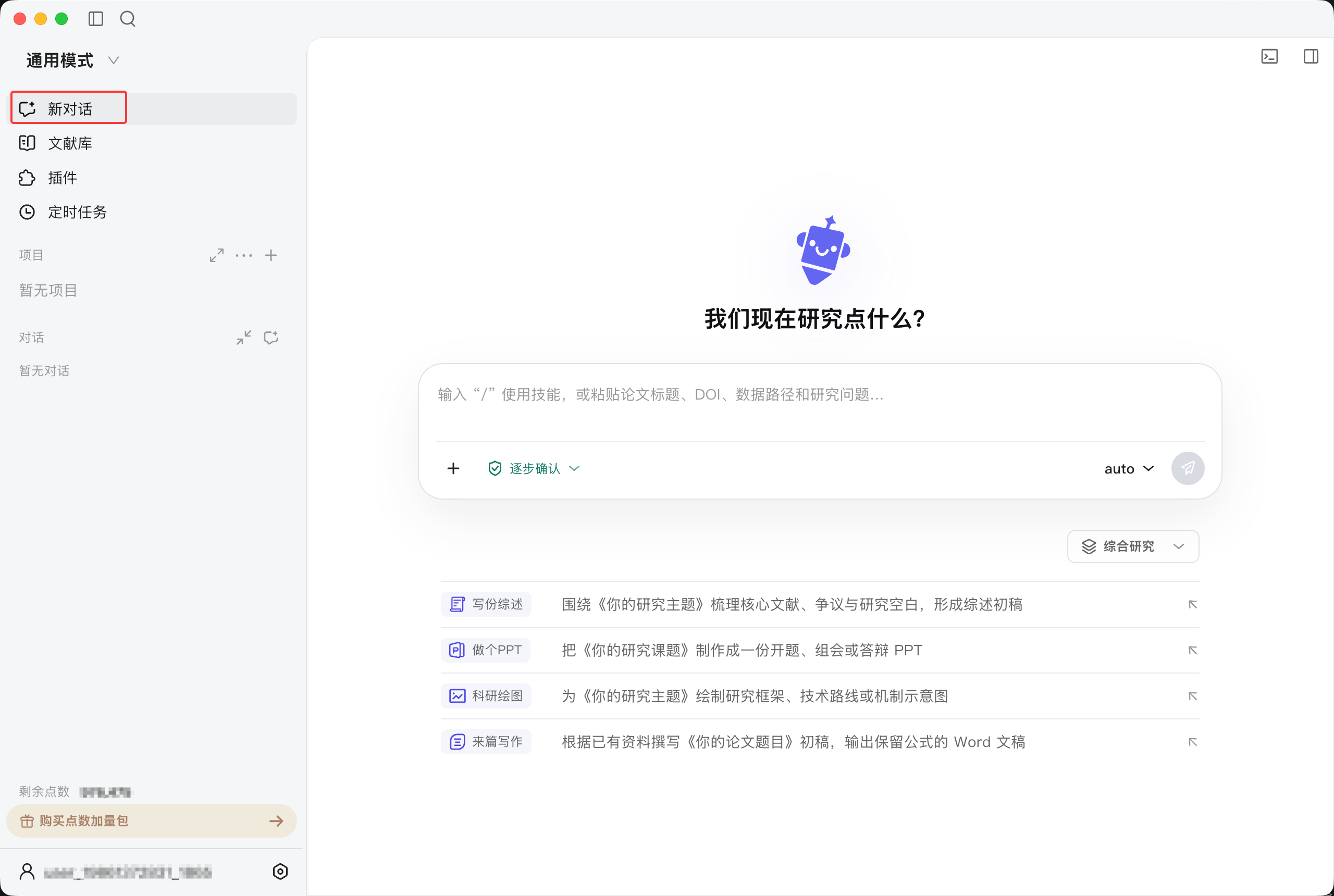Click the 暂无对话 placeholder text
Screen dimensions: 1334x896
click(44, 371)
